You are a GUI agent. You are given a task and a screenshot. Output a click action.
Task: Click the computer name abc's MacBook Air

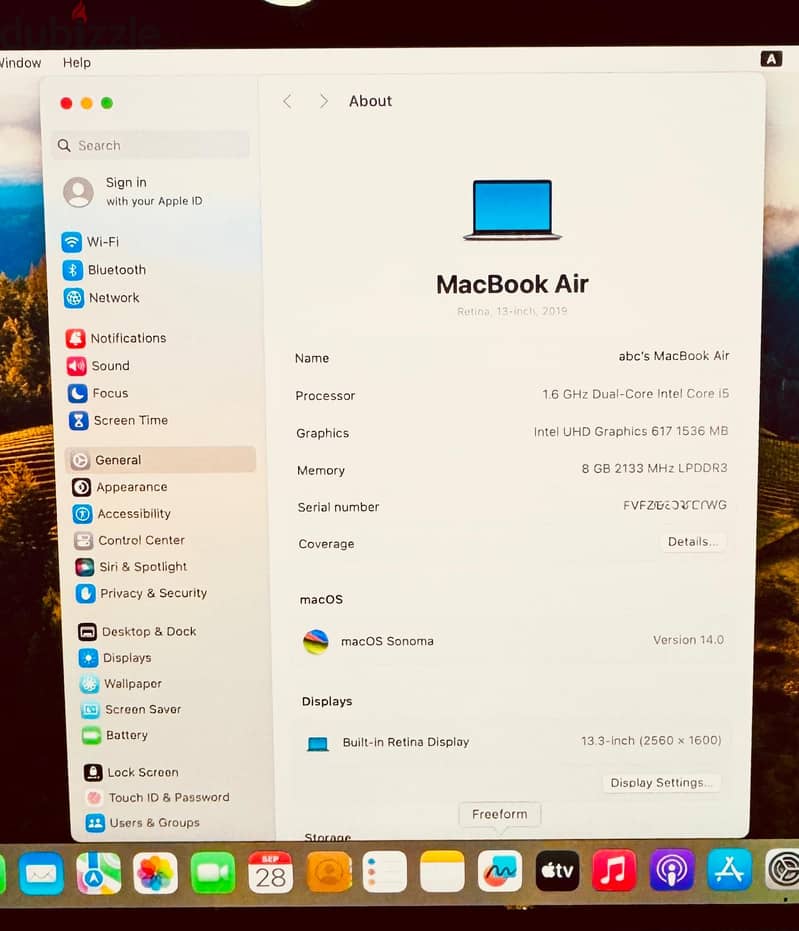674,356
